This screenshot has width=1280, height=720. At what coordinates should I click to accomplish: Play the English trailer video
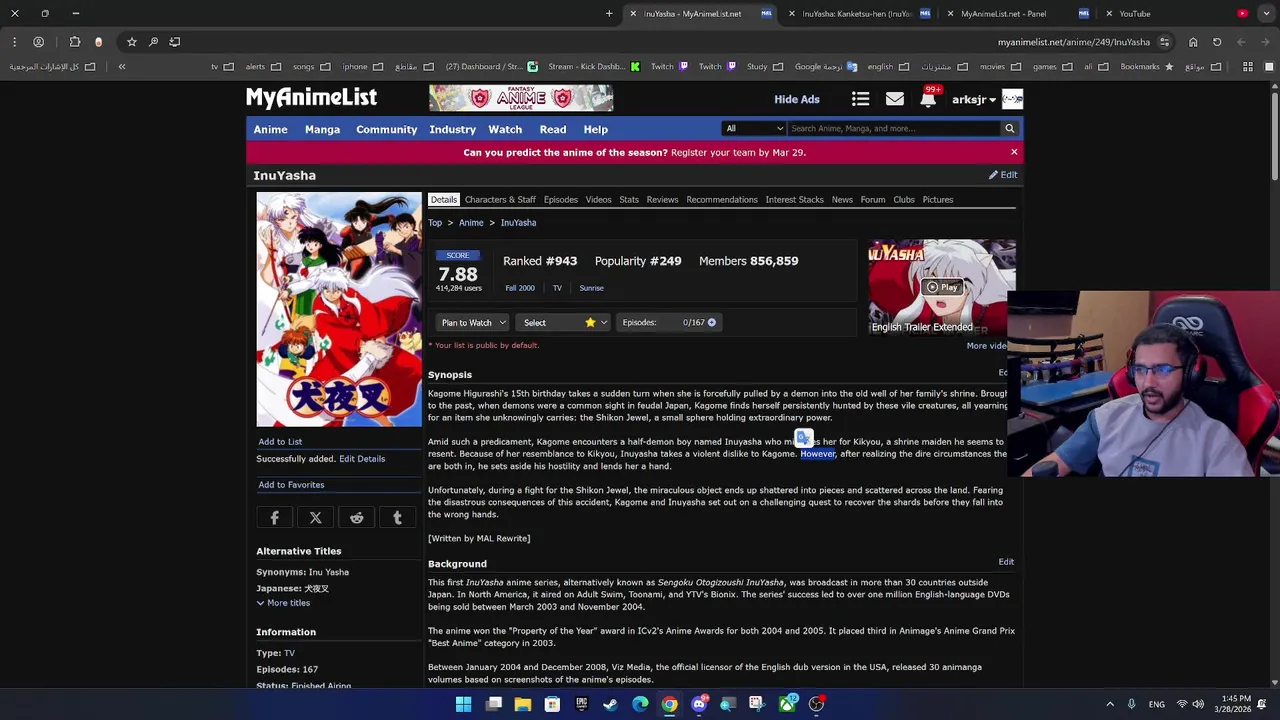click(x=942, y=288)
